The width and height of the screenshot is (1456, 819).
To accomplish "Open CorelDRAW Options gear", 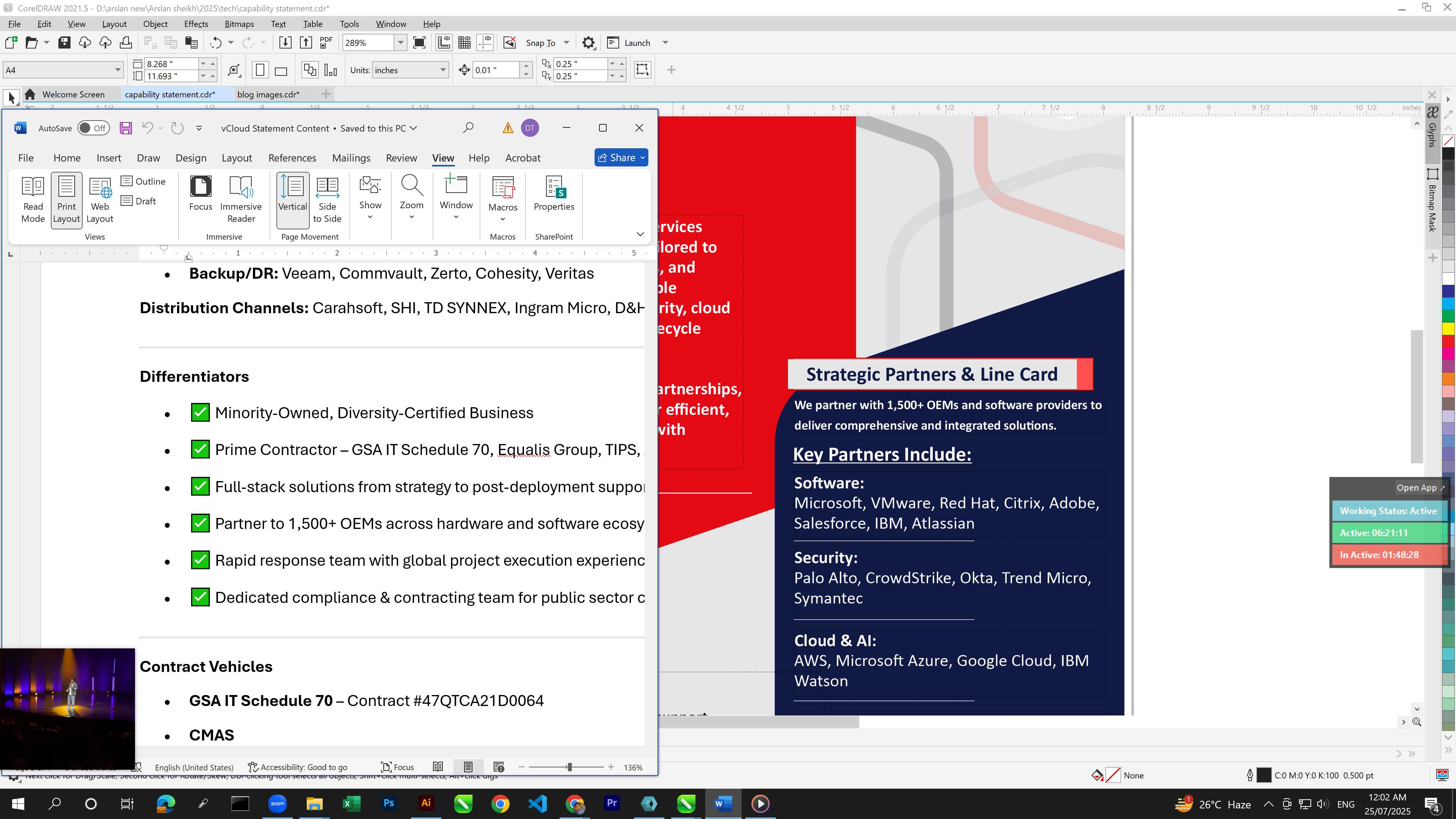I will point(588,42).
